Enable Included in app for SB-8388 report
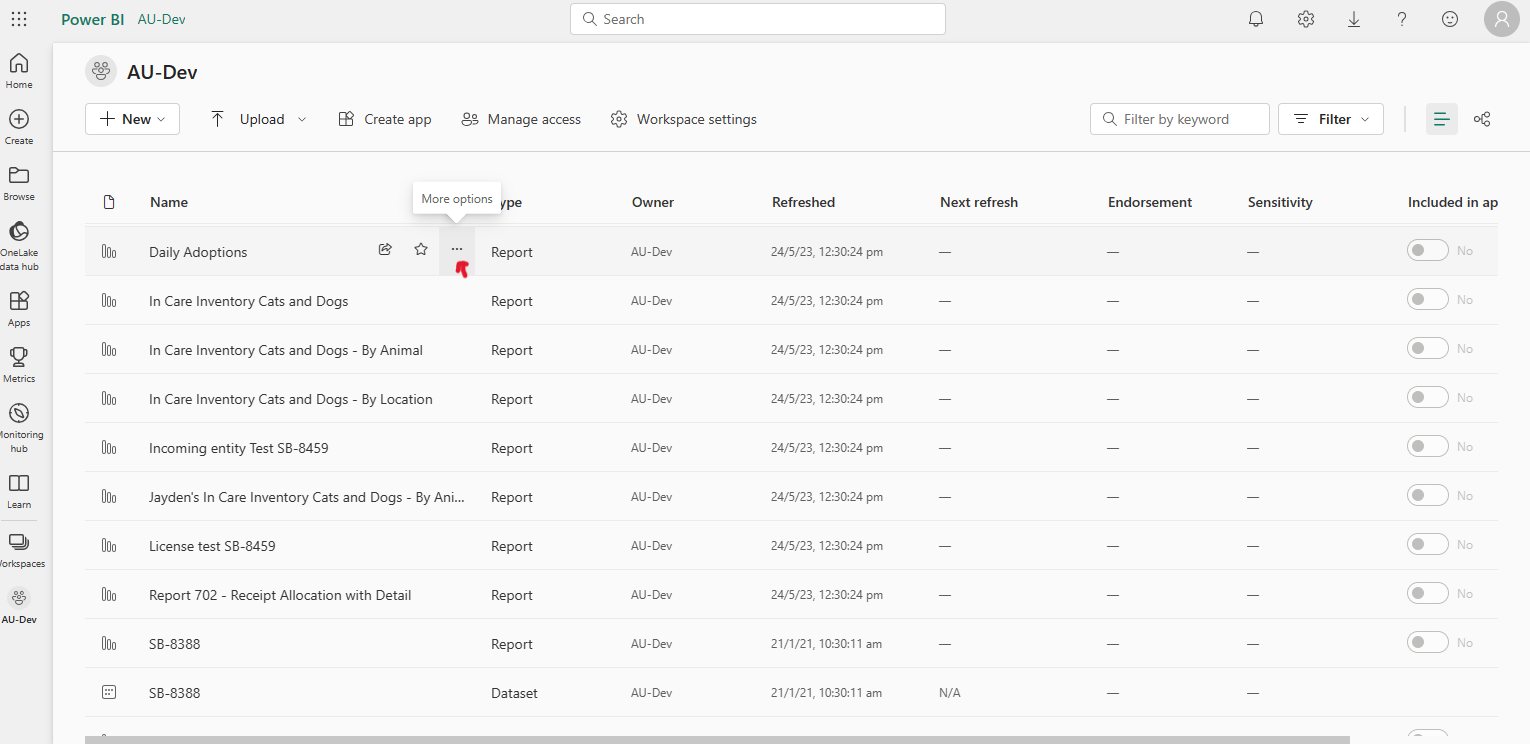The height and width of the screenshot is (744, 1530). 1427,642
